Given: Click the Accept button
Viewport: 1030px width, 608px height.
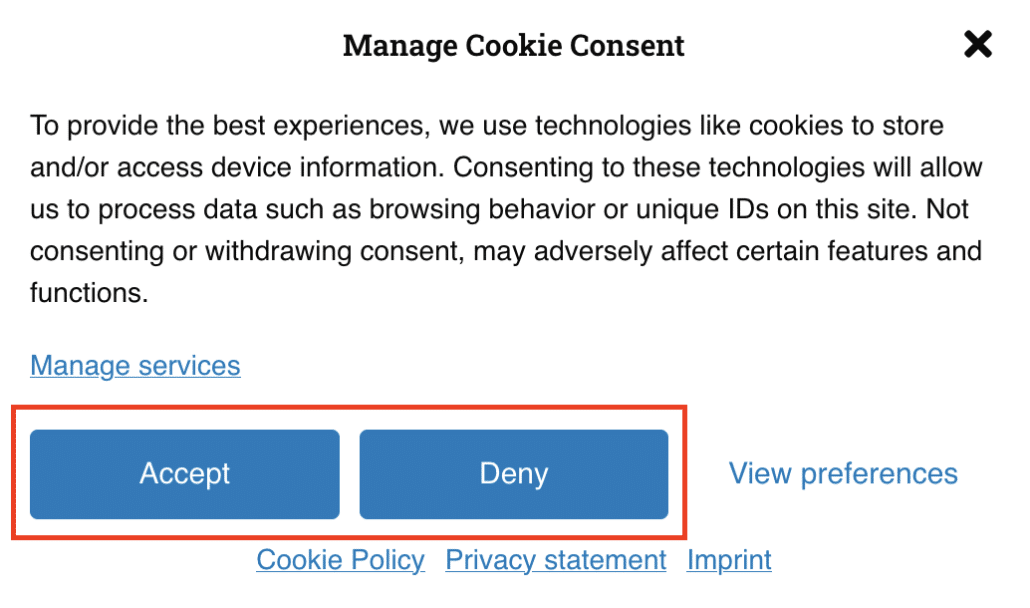Looking at the screenshot, I should (x=185, y=474).
